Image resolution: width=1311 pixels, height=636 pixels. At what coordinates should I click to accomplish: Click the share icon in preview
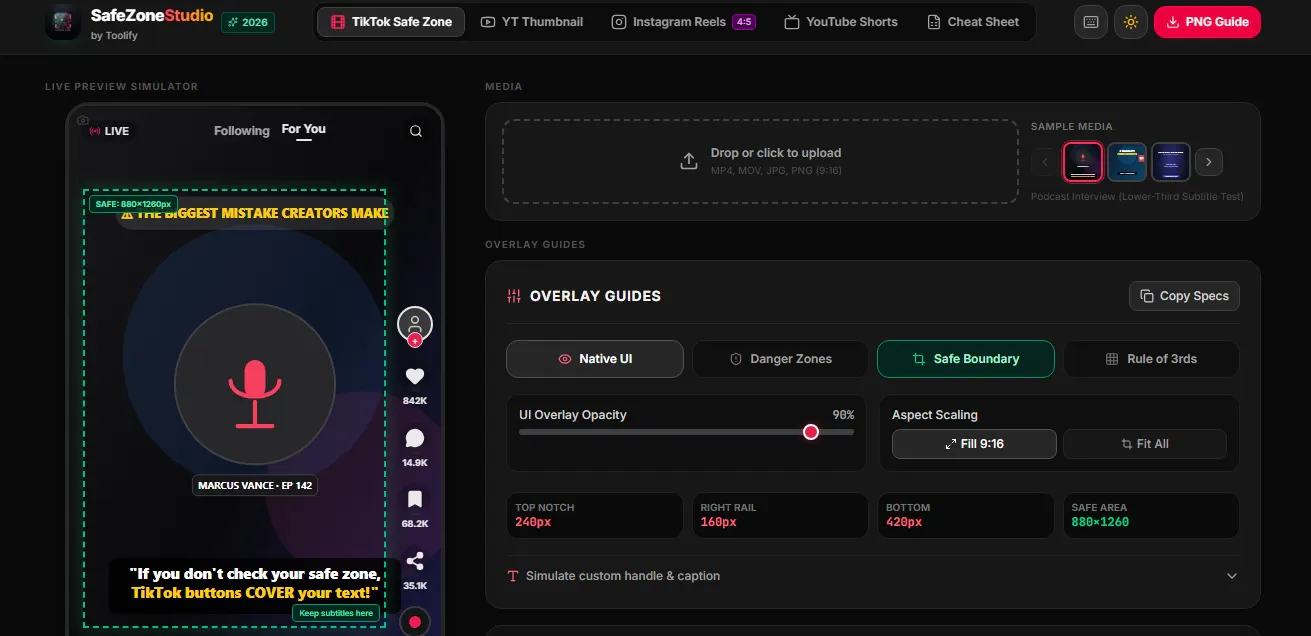click(415, 561)
